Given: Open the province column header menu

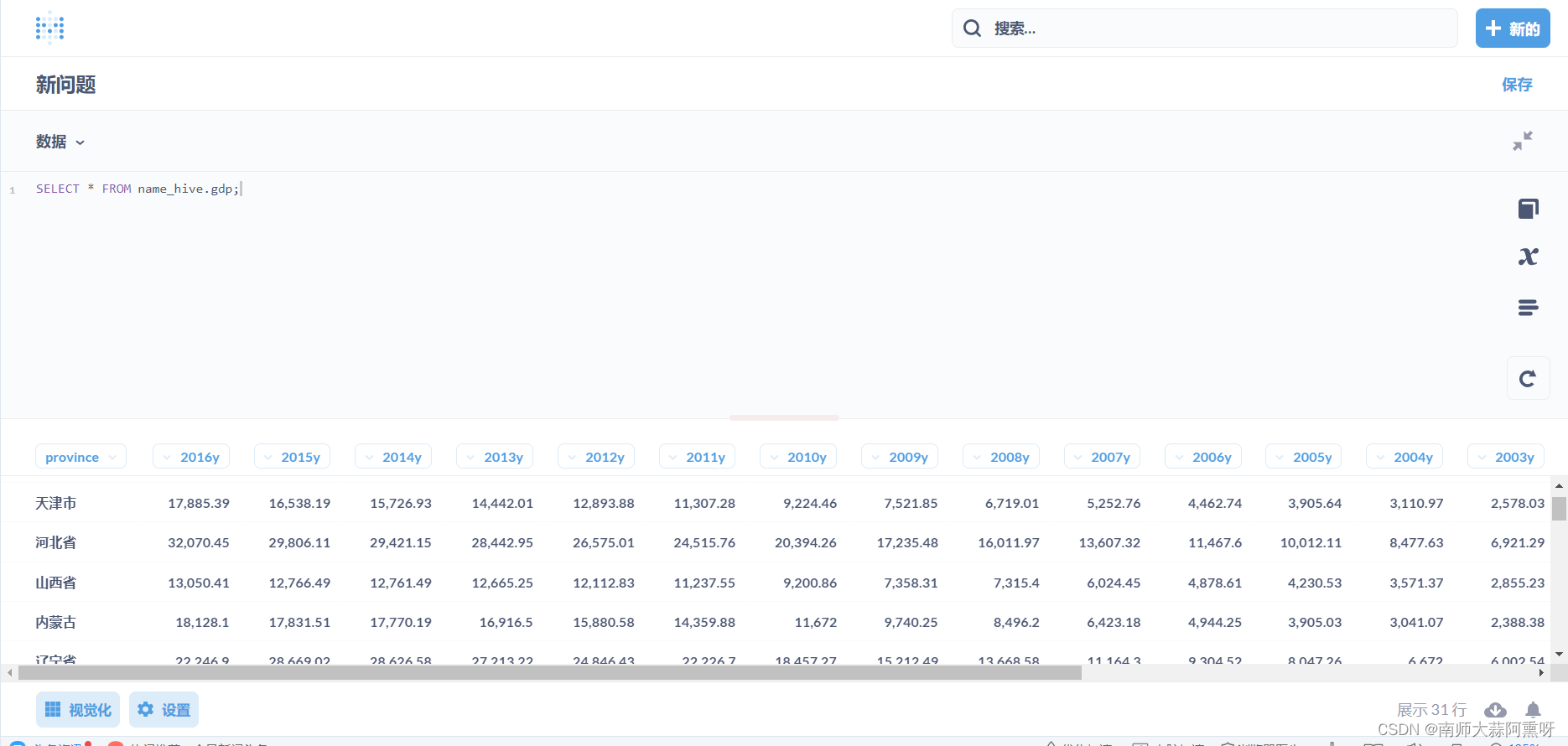Looking at the screenshot, I should [80, 457].
